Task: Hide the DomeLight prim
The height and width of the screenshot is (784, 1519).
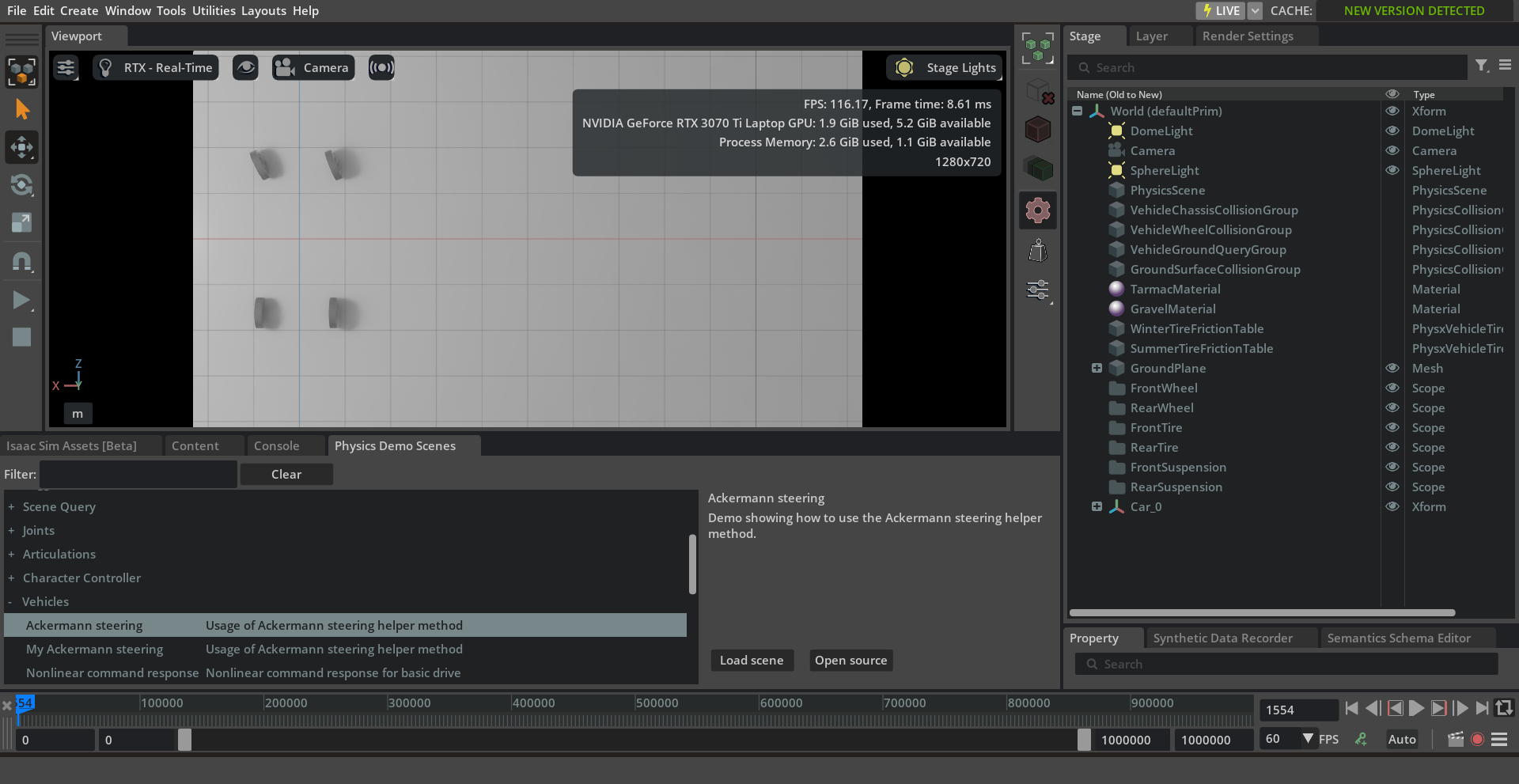Action: [x=1392, y=131]
